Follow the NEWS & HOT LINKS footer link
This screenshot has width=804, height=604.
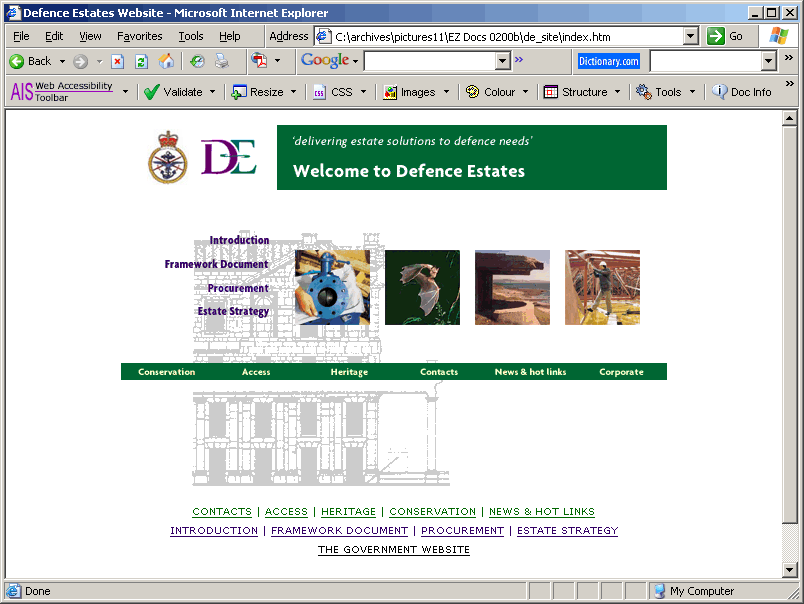pyautogui.click(x=542, y=512)
